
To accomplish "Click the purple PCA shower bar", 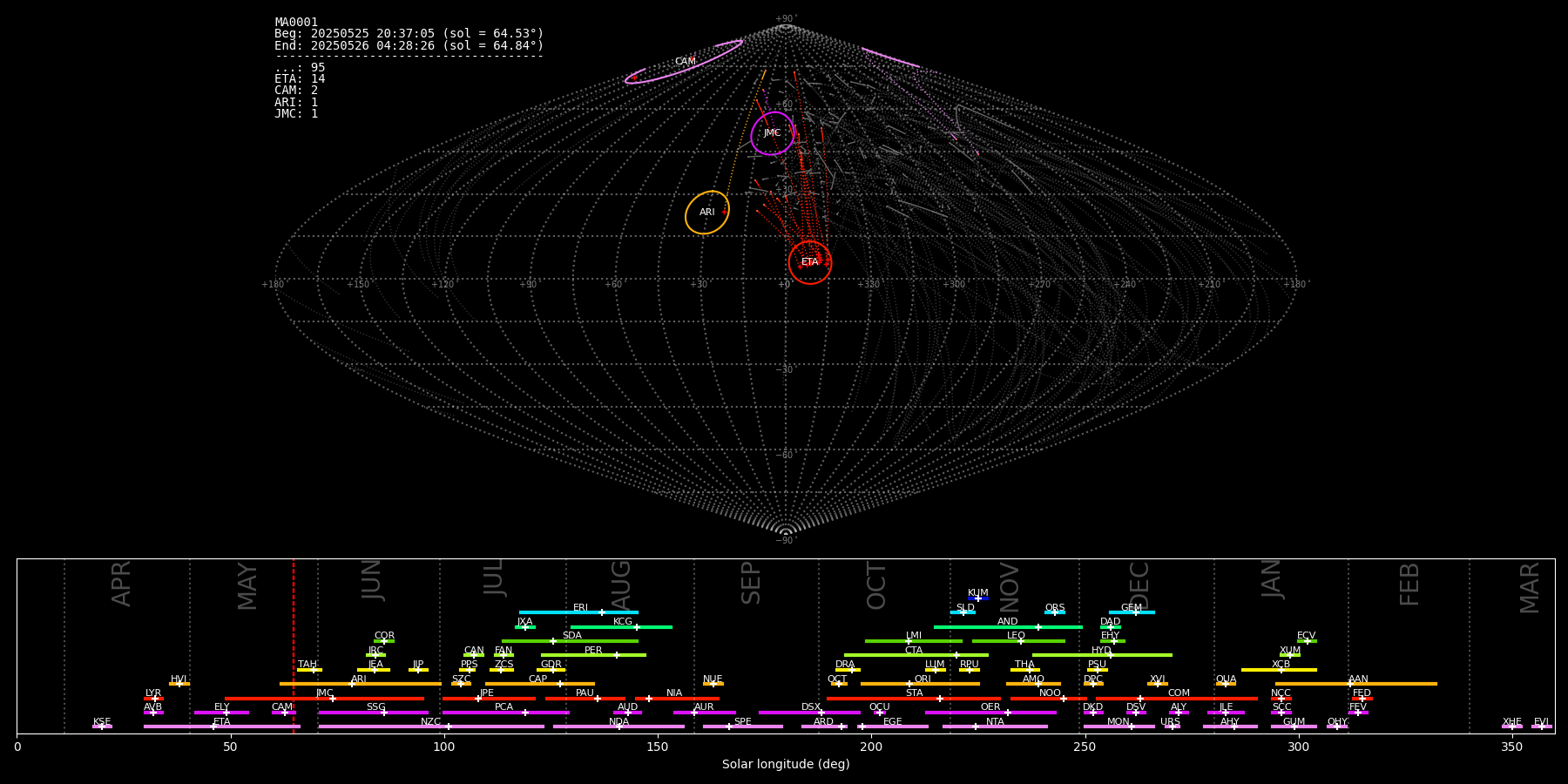I will coord(505,713).
